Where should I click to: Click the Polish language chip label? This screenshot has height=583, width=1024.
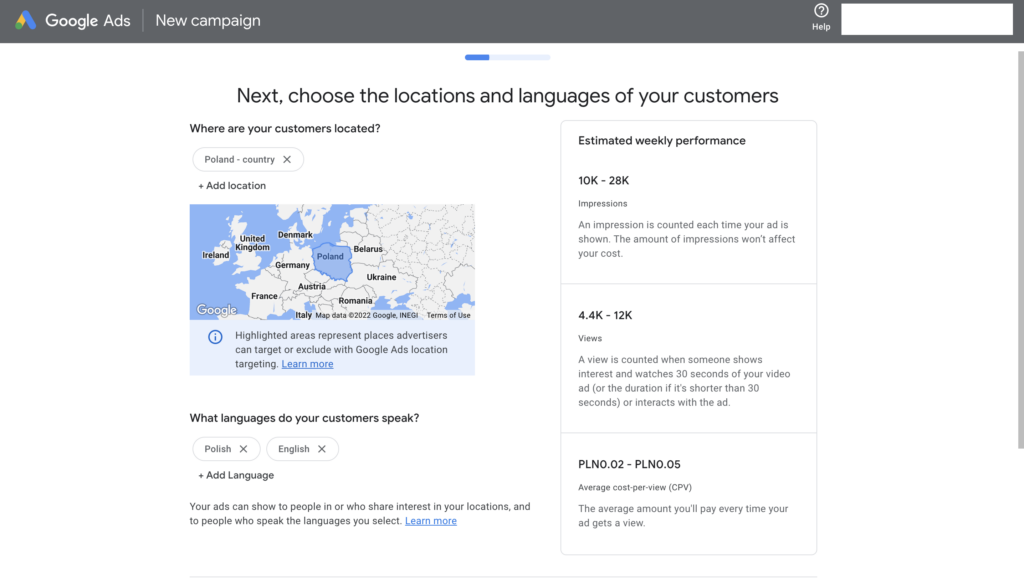point(217,449)
